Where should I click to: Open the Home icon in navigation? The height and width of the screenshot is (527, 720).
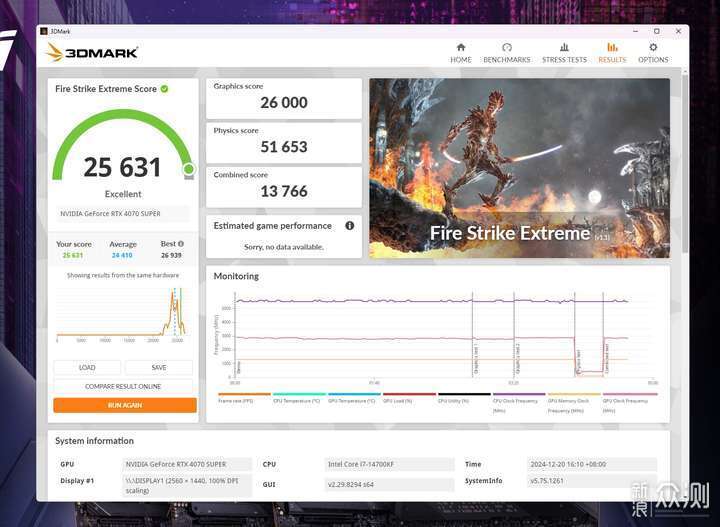(461, 47)
